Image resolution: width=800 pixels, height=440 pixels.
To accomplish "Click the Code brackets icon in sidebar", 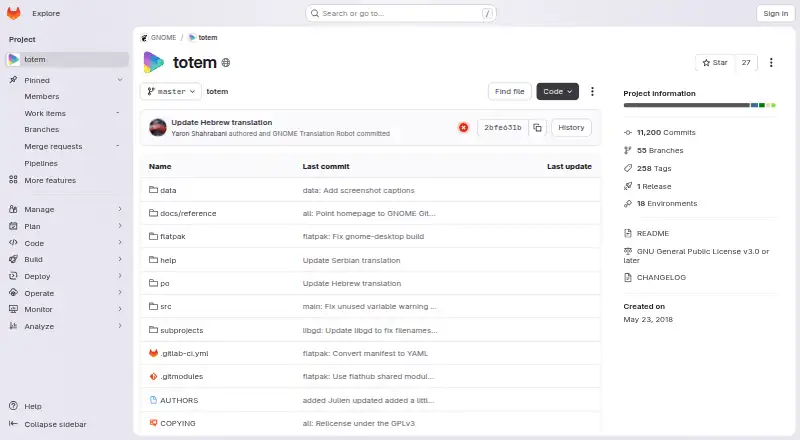I will tap(13, 243).
